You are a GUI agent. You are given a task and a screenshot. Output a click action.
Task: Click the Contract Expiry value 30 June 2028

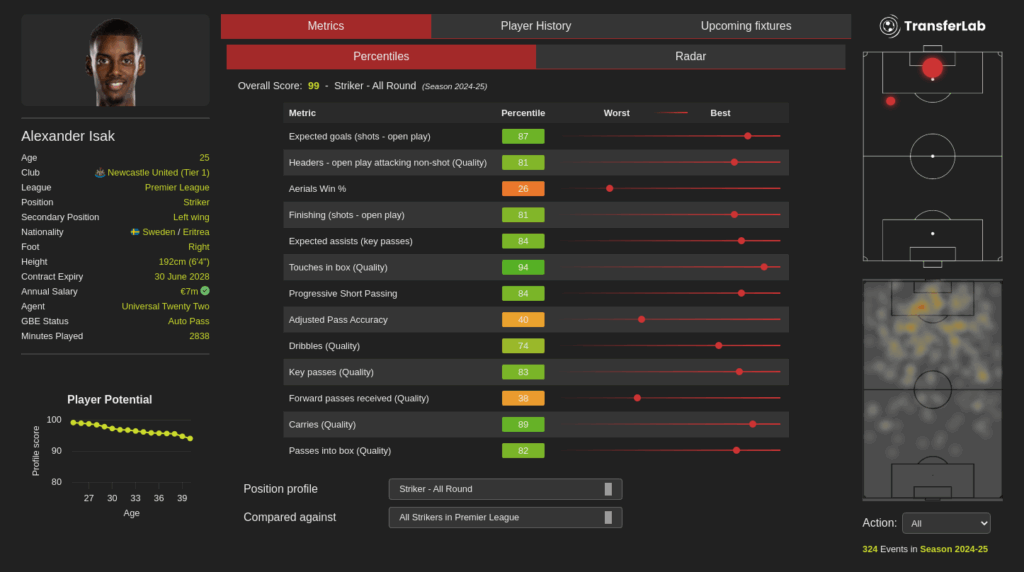(182, 276)
